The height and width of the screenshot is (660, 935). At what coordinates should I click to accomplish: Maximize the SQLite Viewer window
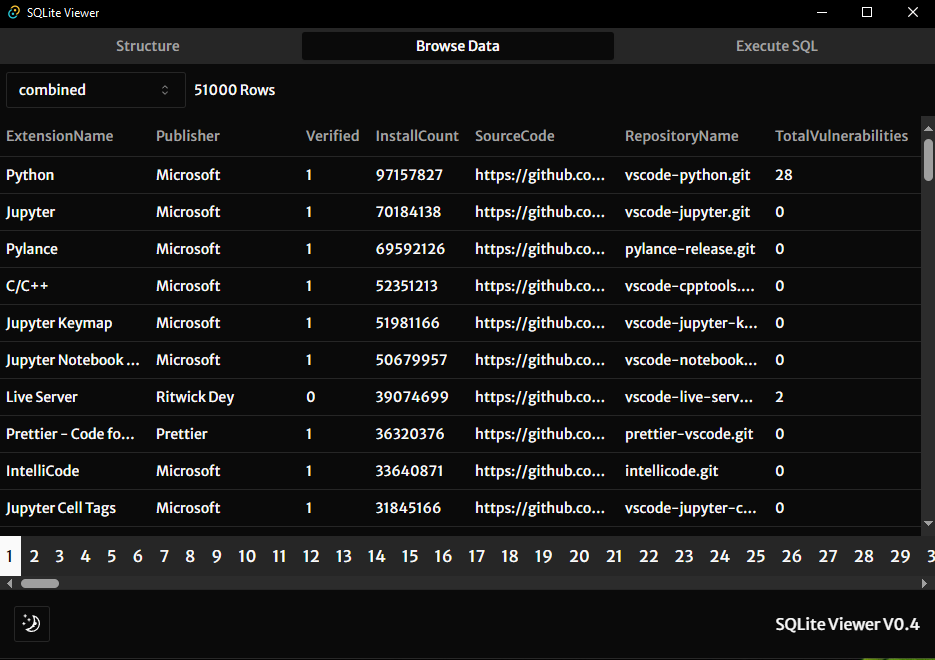point(867,13)
